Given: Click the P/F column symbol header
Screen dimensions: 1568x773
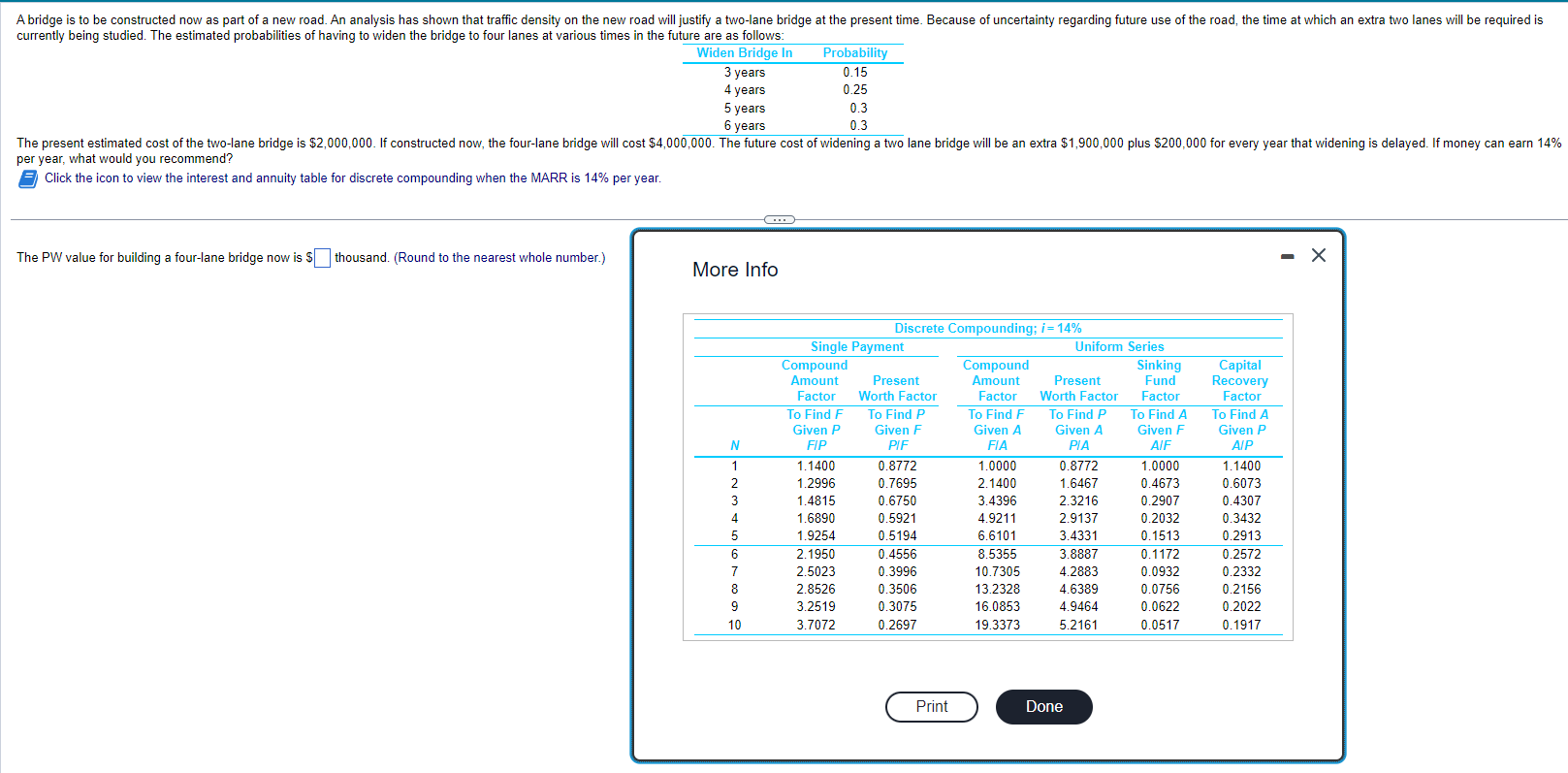Looking at the screenshot, I should (x=898, y=446).
